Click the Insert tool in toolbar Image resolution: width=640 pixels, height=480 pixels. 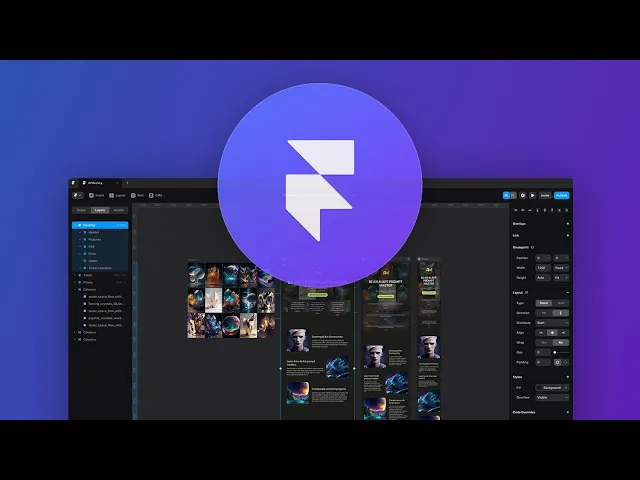click(97, 196)
